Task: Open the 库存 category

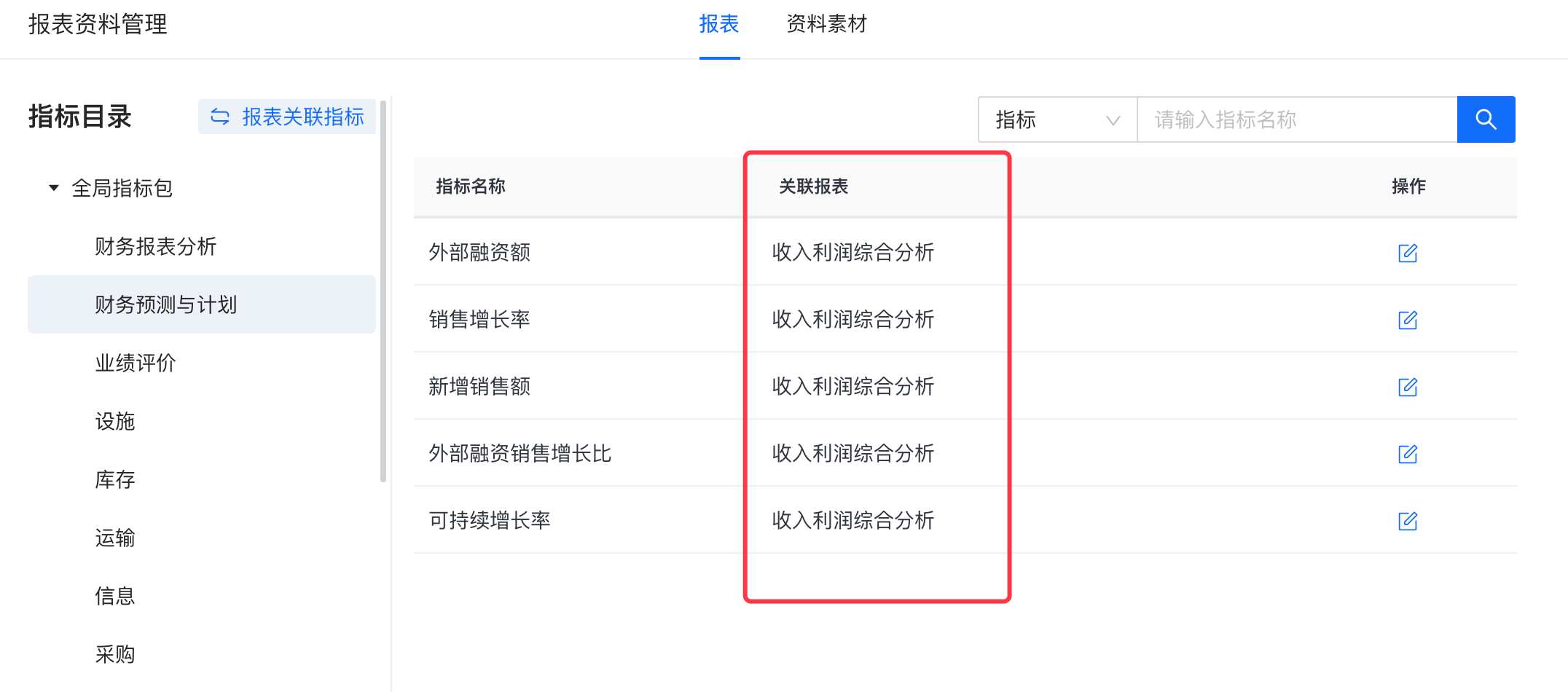Action: [x=115, y=479]
